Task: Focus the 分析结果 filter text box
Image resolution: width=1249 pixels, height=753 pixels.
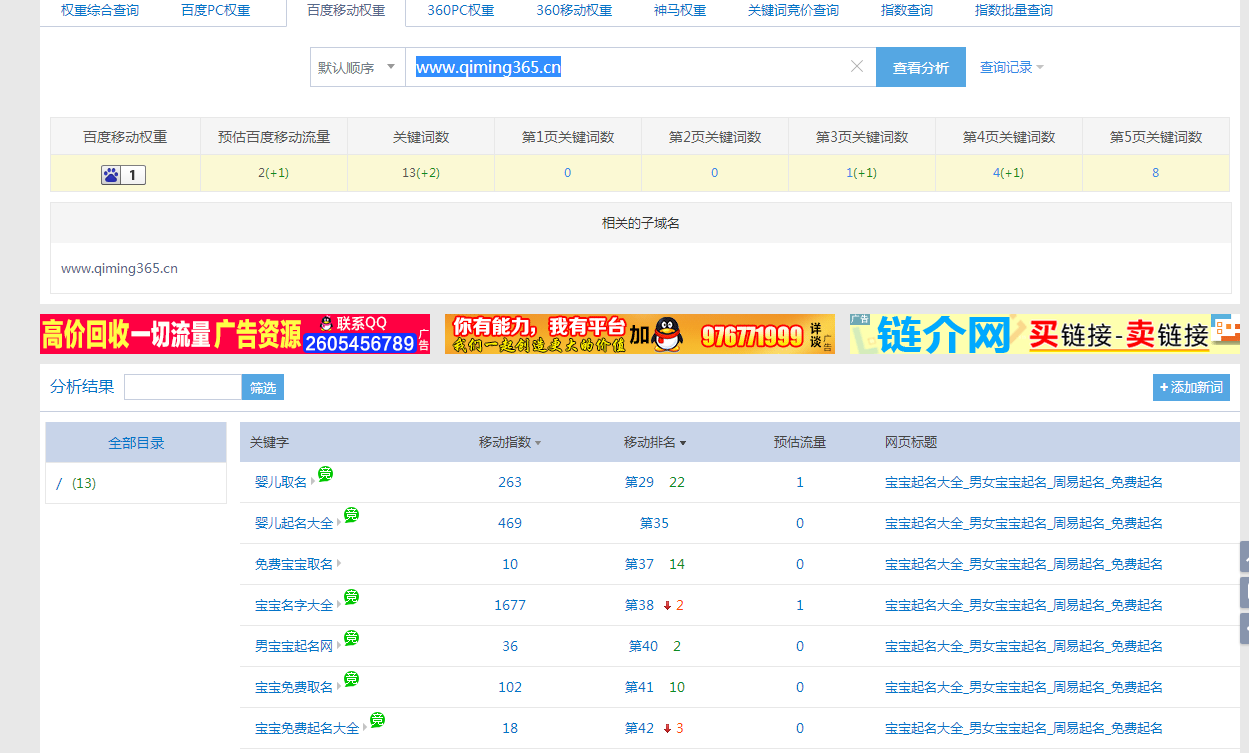Action: point(183,387)
